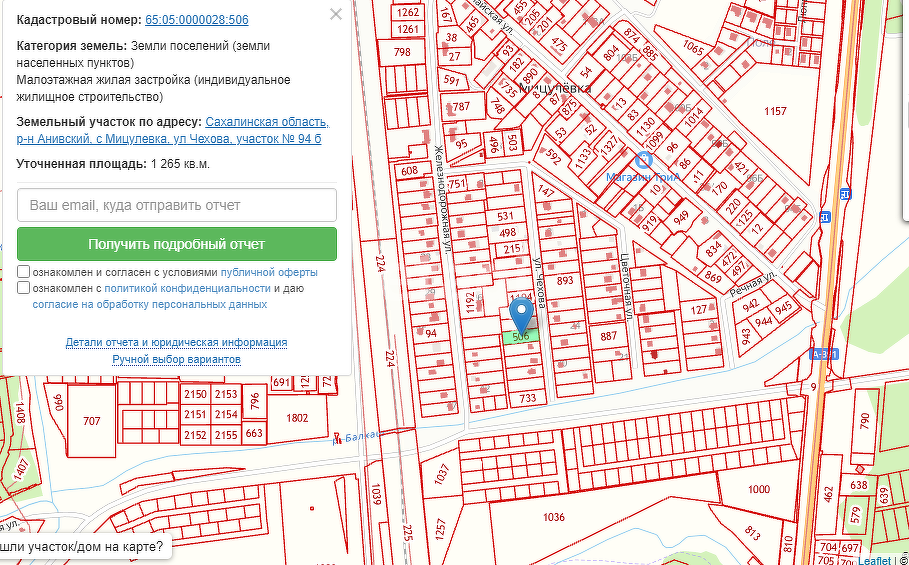Open cadastral number 65:05:0000028:506 link
The image size is (909, 565).
[197, 20]
